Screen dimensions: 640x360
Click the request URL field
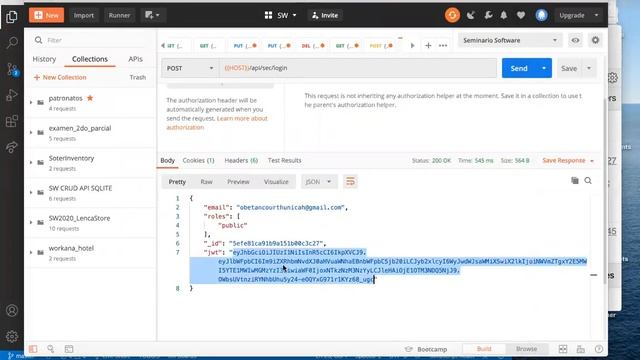pyautogui.click(x=358, y=68)
